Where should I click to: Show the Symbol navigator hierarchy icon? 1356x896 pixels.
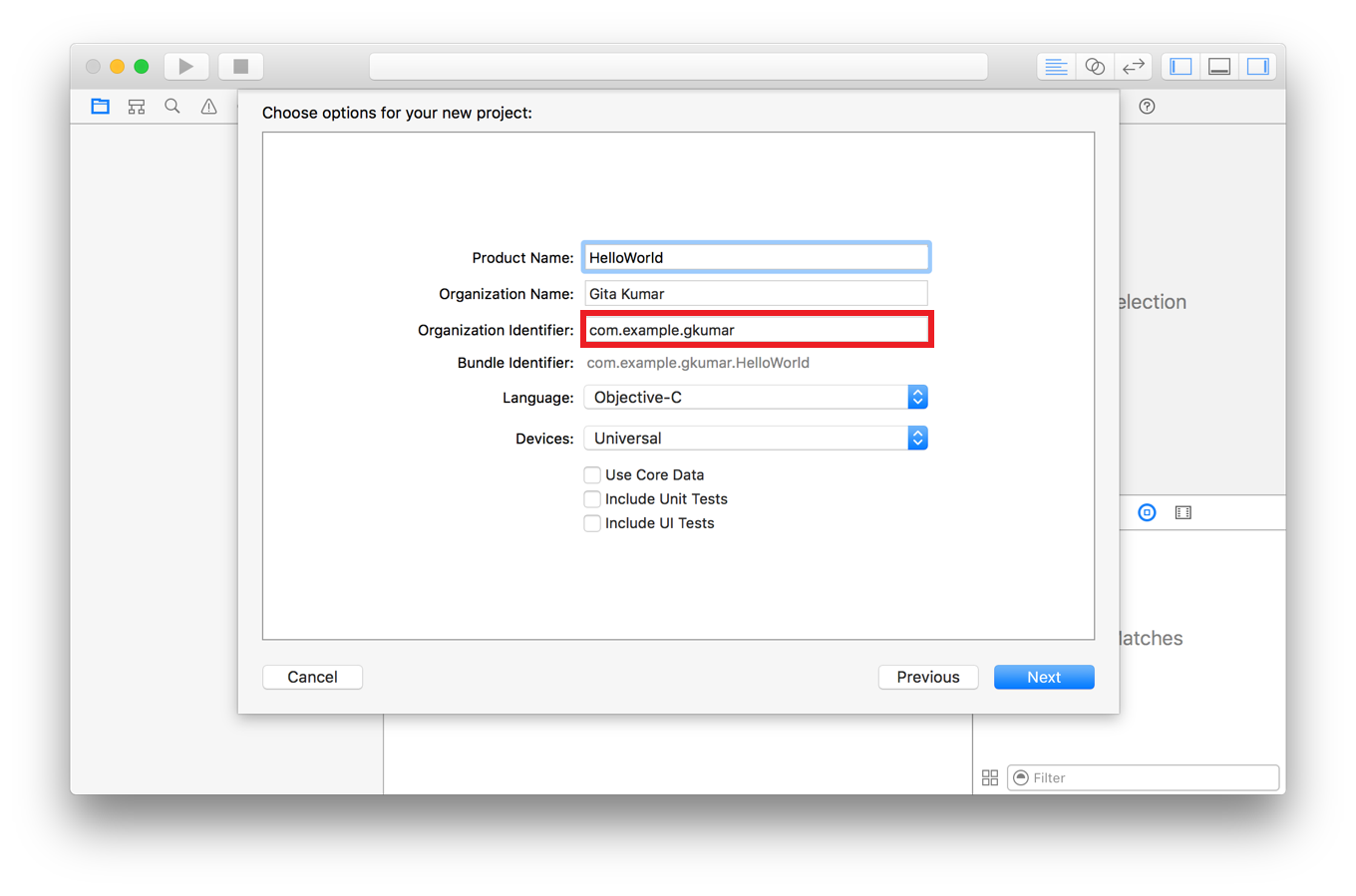click(x=137, y=107)
